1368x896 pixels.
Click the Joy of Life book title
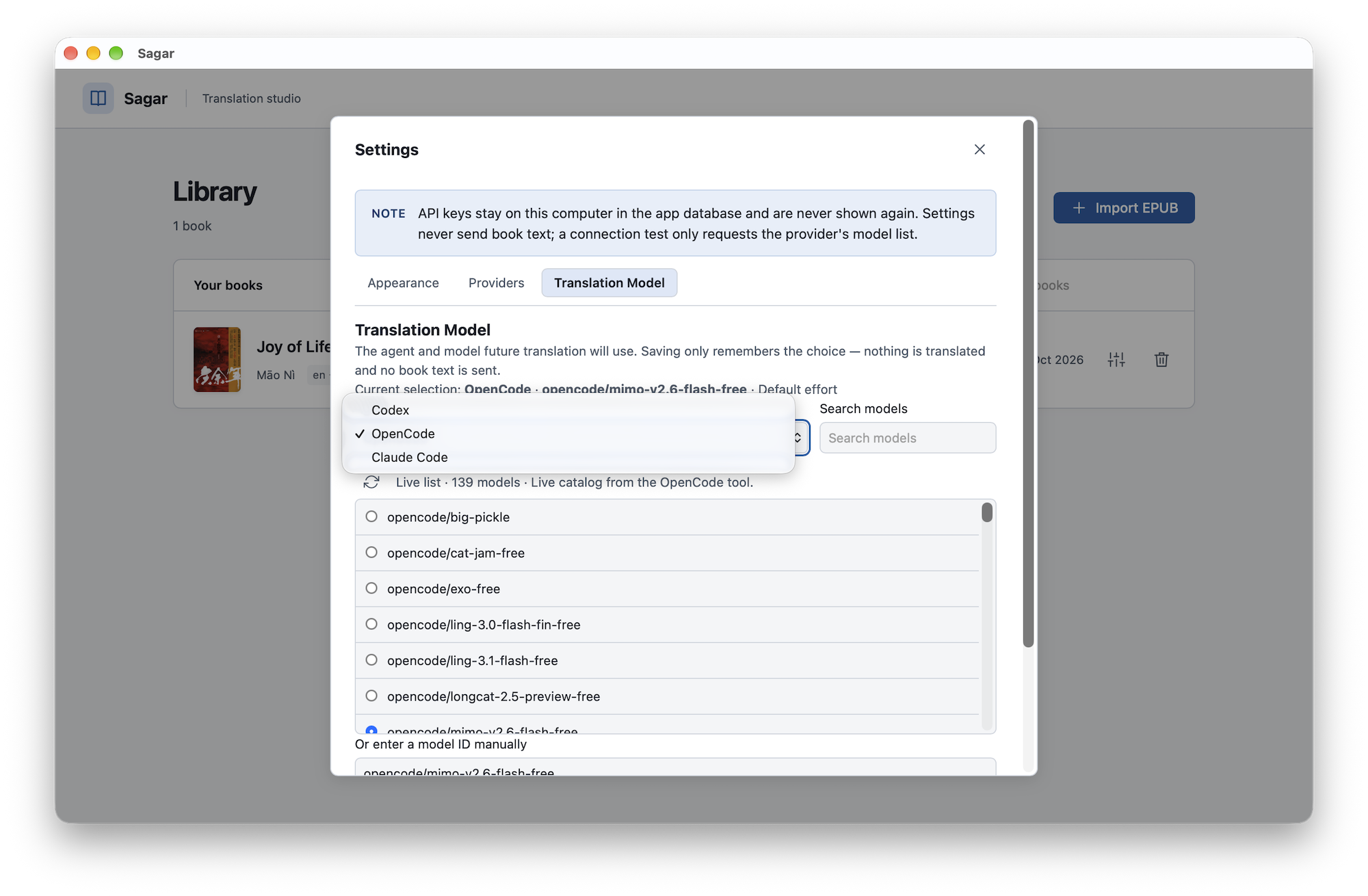coord(294,347)
